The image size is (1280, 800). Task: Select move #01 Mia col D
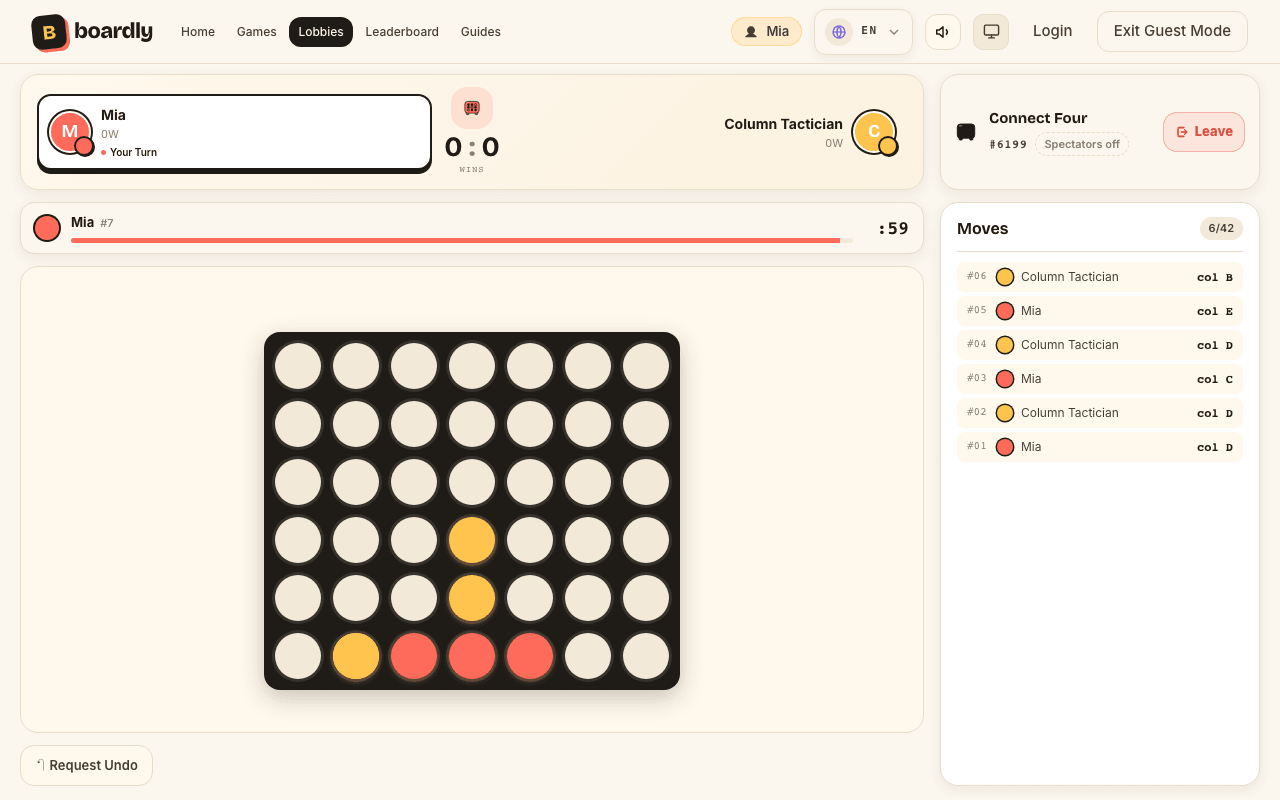(x=1100, y=447)
